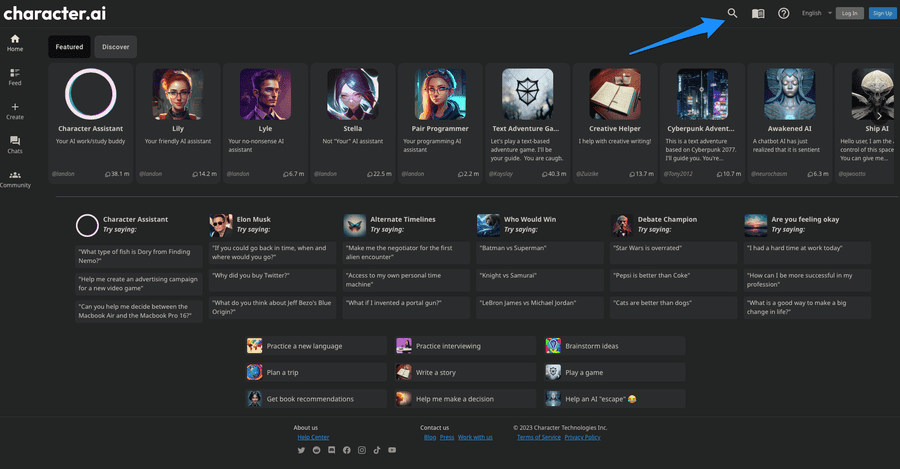Click Play a game
The width and height of the screenshot is (900, 469).
(x=615, y=372)
